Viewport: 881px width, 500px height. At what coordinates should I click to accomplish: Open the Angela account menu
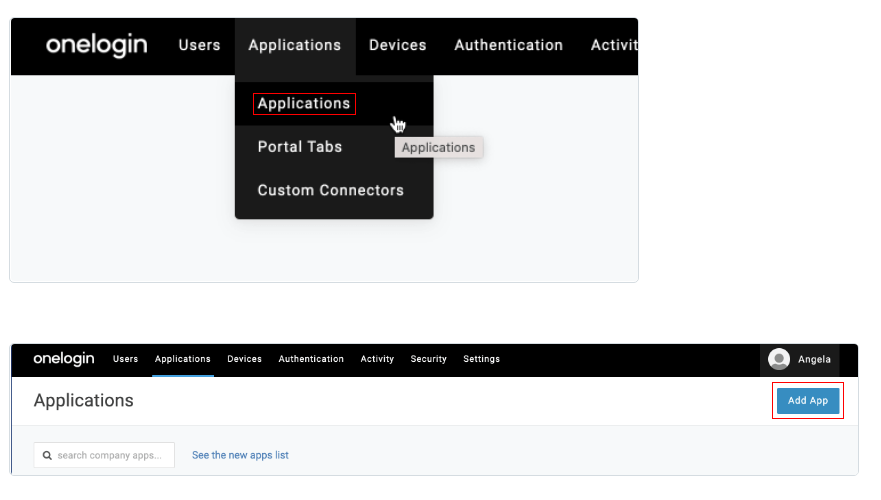click(814, 359)
